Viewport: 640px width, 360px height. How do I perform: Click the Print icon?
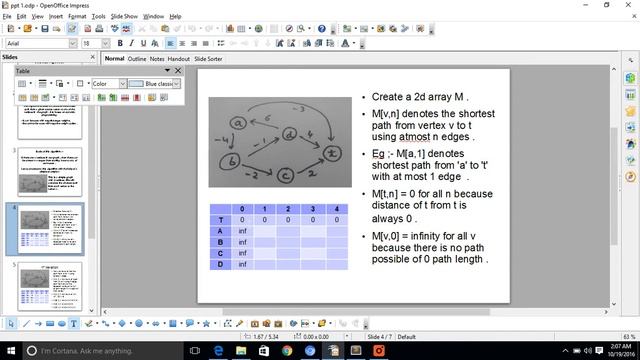click(99, 29)
